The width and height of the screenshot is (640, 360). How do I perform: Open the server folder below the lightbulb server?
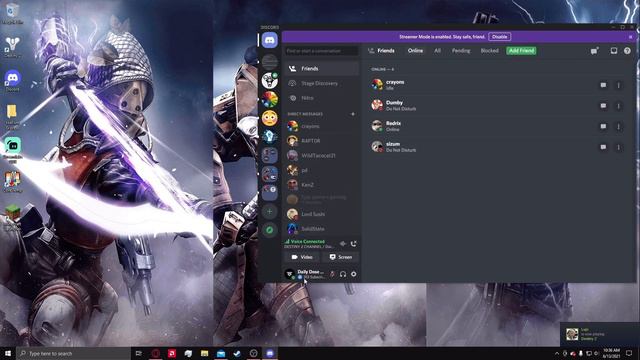pyautogui.click(x=269, y=155)
